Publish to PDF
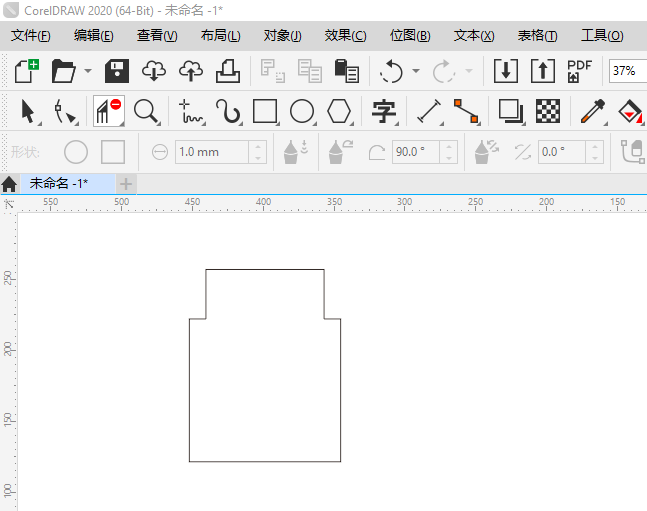This screenshot has height=511, width=647. 579,71
